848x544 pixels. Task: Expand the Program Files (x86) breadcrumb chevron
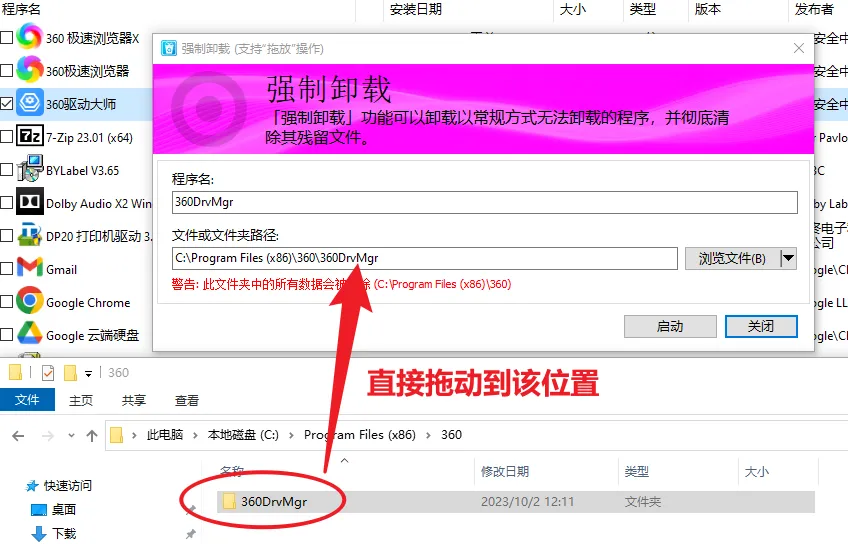428,435
